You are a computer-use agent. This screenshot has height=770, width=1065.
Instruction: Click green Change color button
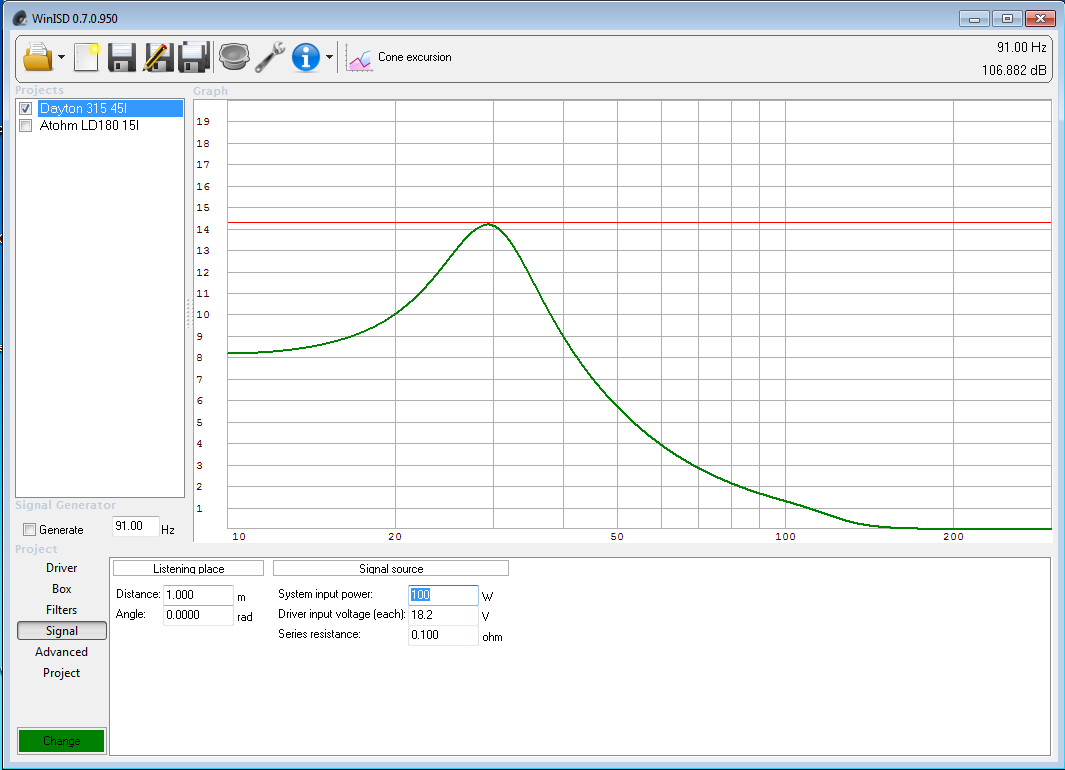point(62,741)
